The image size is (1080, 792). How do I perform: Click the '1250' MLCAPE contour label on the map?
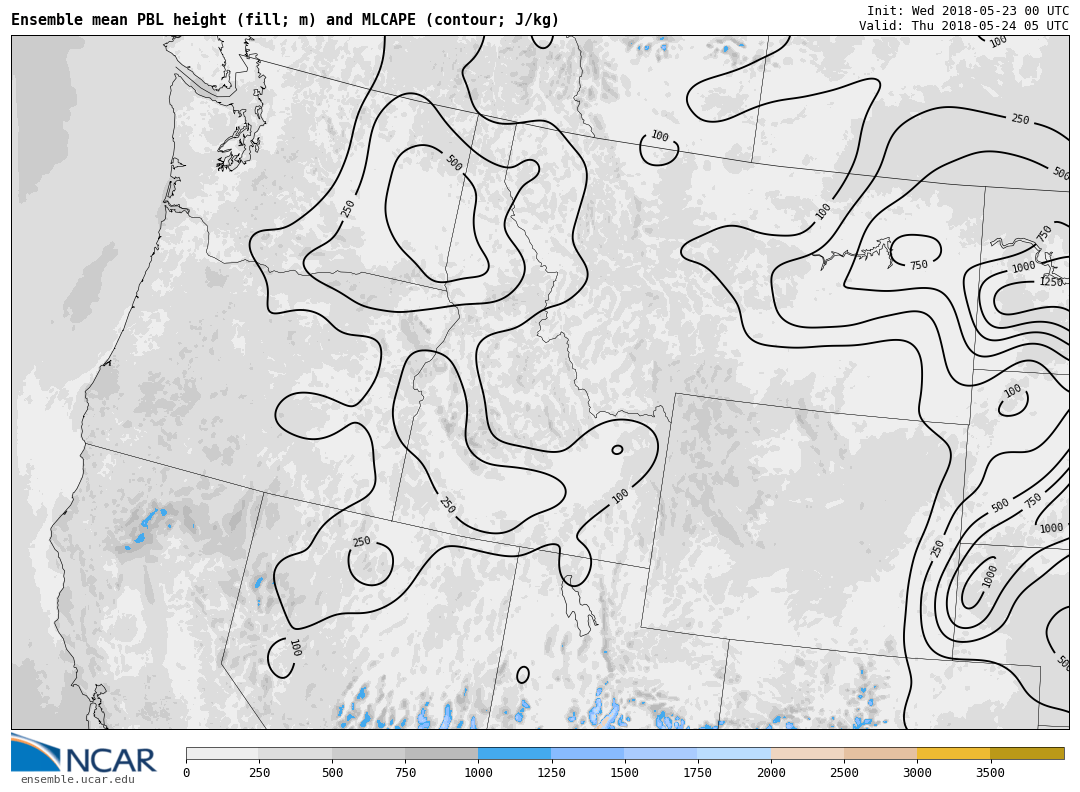tap(1050, 282)
